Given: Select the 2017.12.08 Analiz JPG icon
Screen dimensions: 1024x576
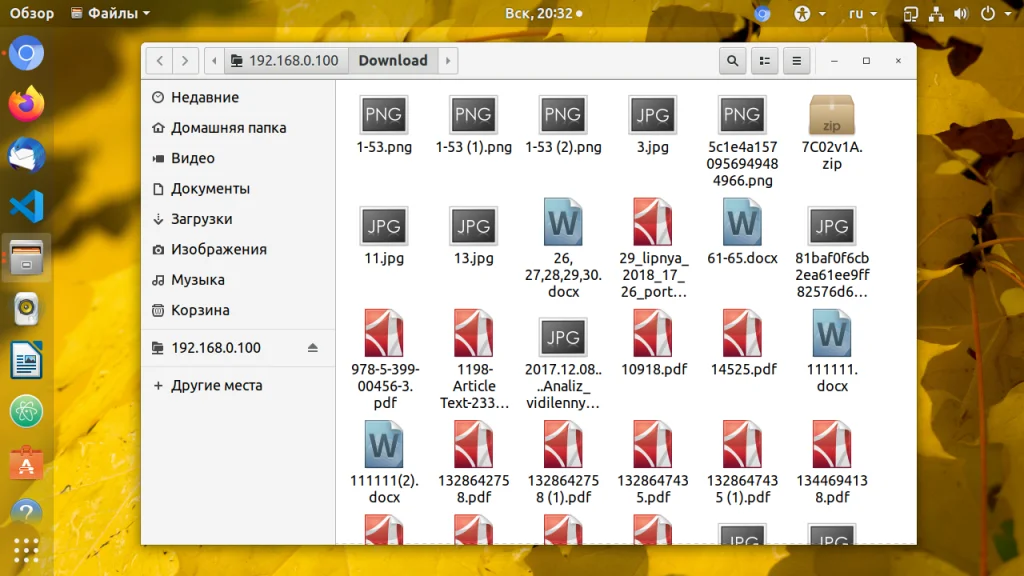Looking at the screenshot, I should click(x=563, y=337).
